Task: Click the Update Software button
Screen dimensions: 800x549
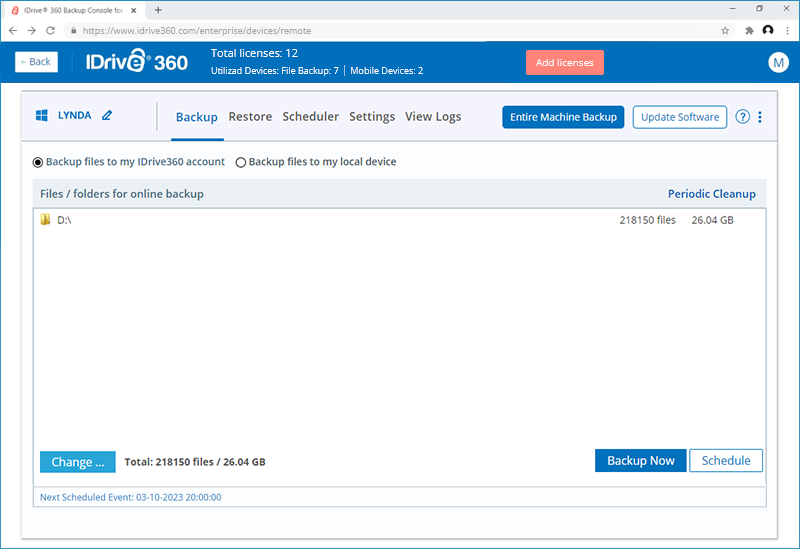Action: (x=680, y=117)
